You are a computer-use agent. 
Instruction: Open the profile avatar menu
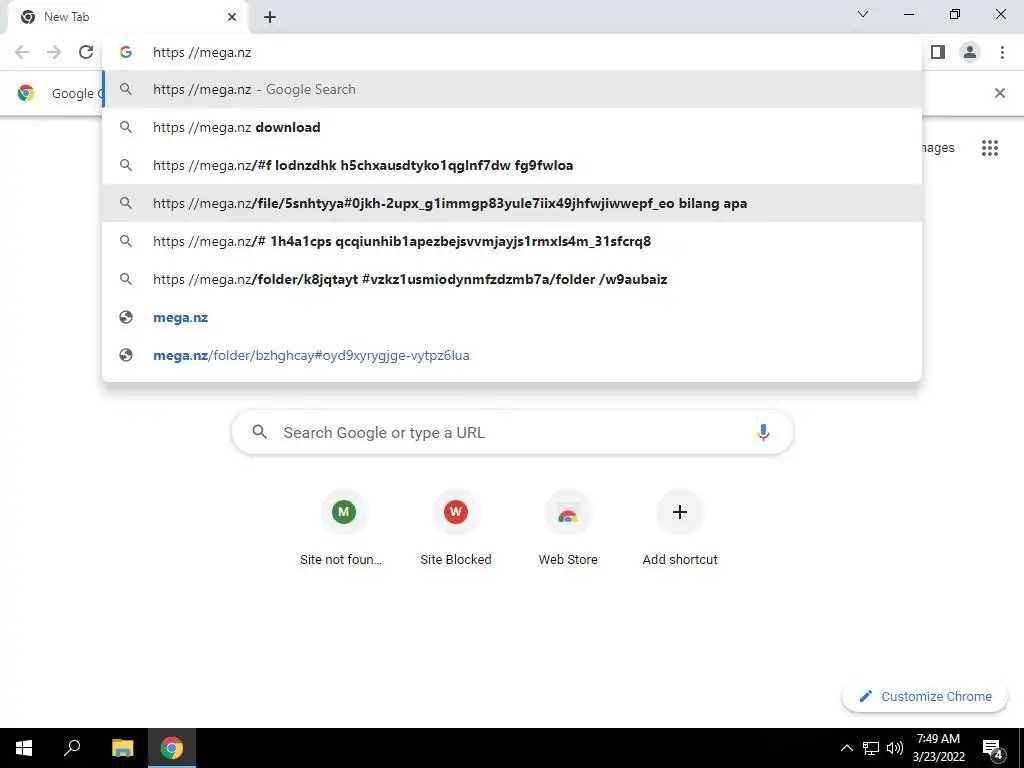[x=970, y=52]
